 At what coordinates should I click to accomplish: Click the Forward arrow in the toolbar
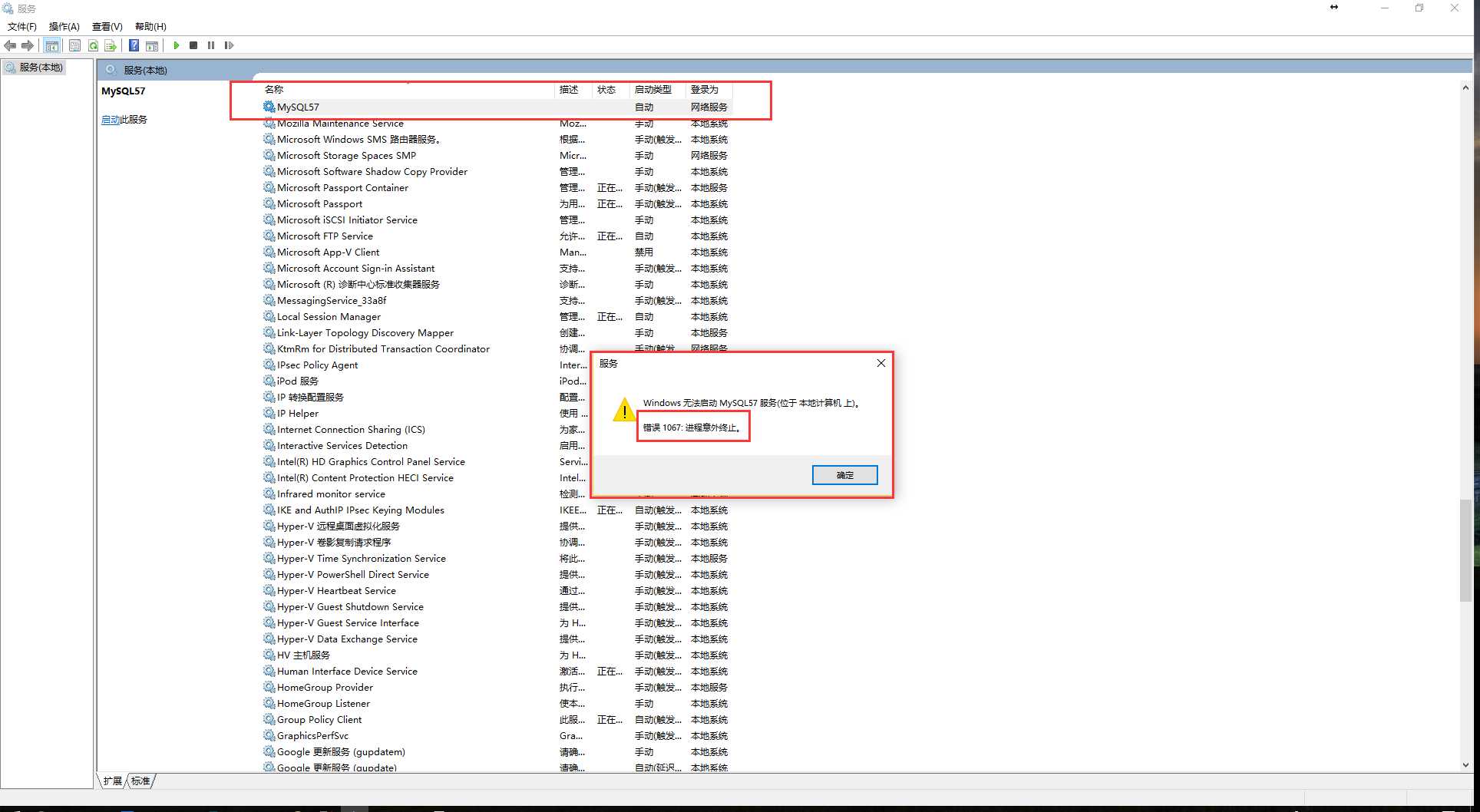click(x=28, y=45)
